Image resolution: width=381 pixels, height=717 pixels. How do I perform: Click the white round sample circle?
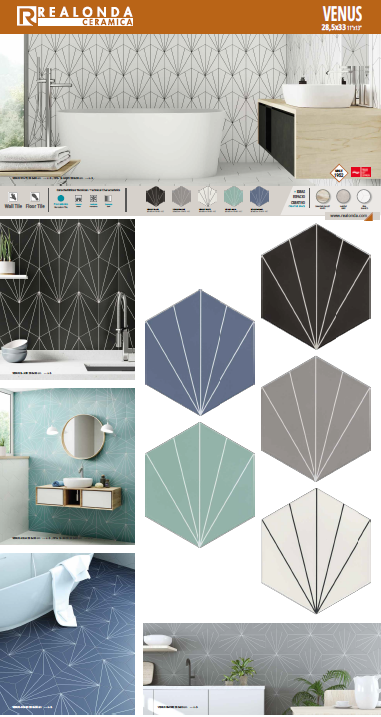coord(364,196)
